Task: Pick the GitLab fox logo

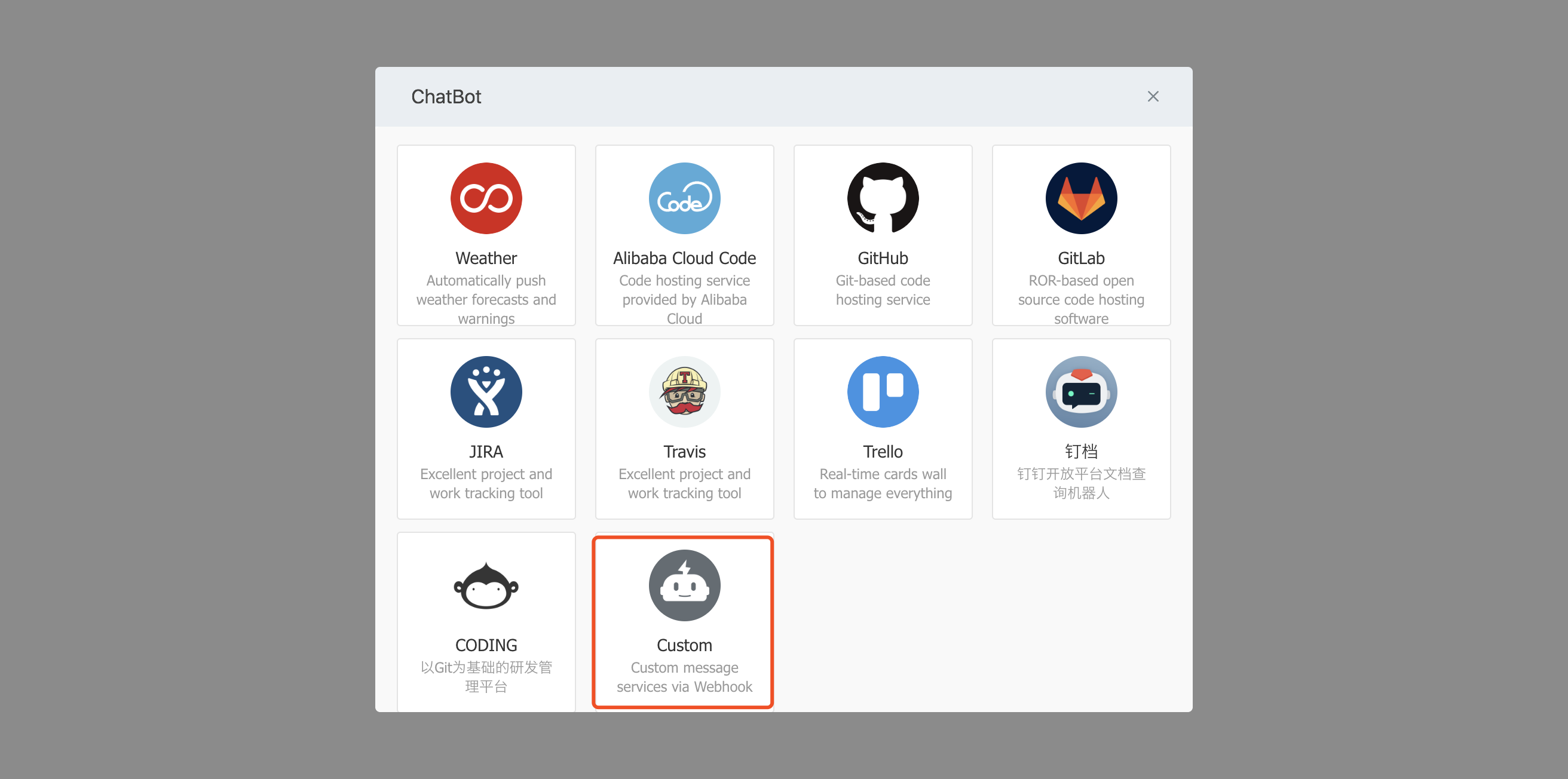Action: pos(1081,198)
